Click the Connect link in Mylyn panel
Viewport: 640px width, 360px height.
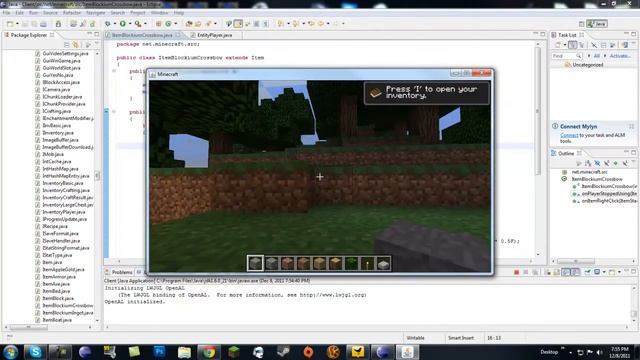(x=569, y=135)
